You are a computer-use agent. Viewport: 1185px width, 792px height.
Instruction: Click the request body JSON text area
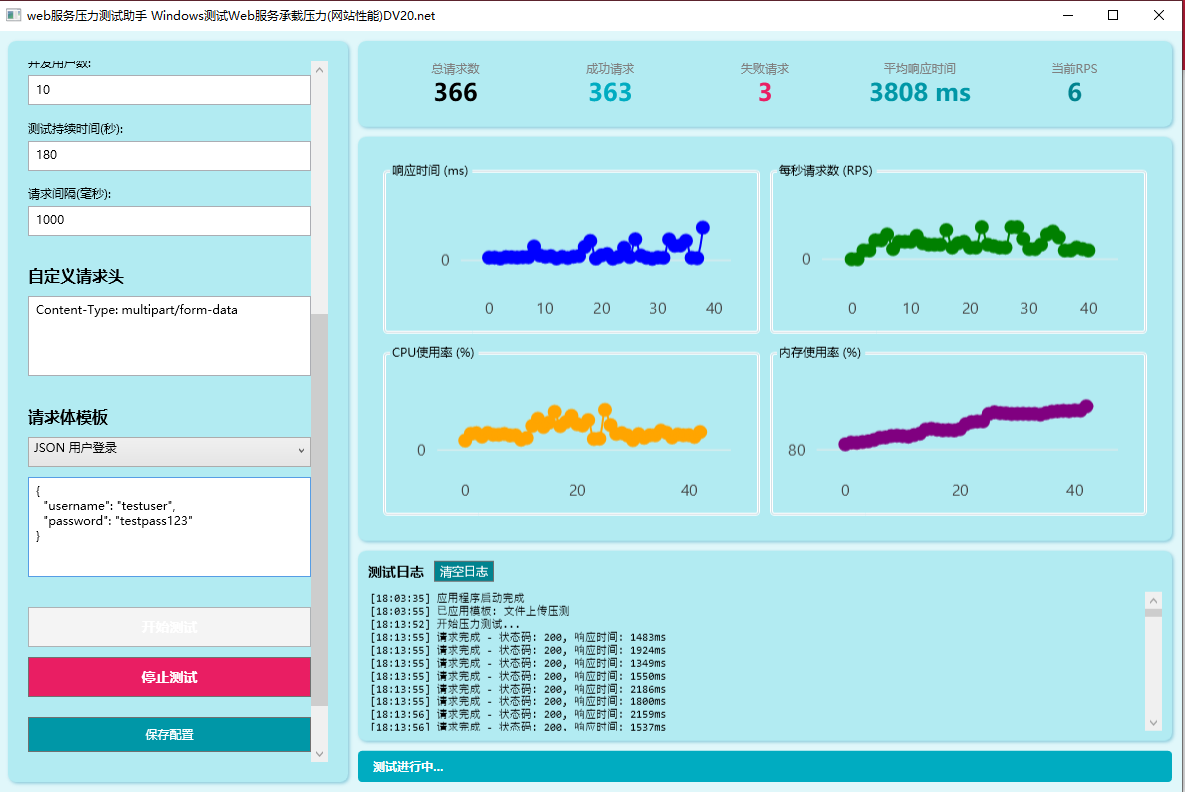tap(169, 526)
